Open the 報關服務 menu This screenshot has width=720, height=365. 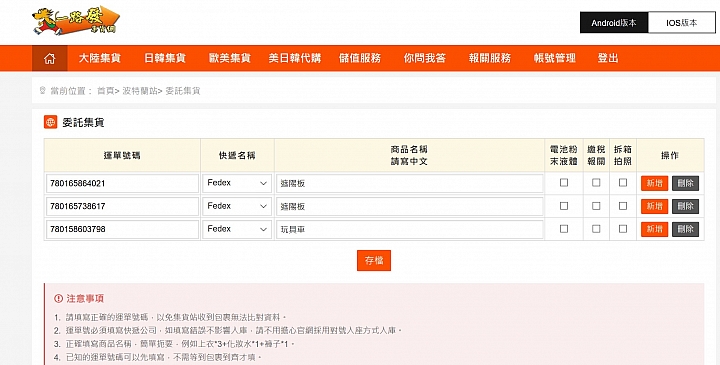click(490, 58)
